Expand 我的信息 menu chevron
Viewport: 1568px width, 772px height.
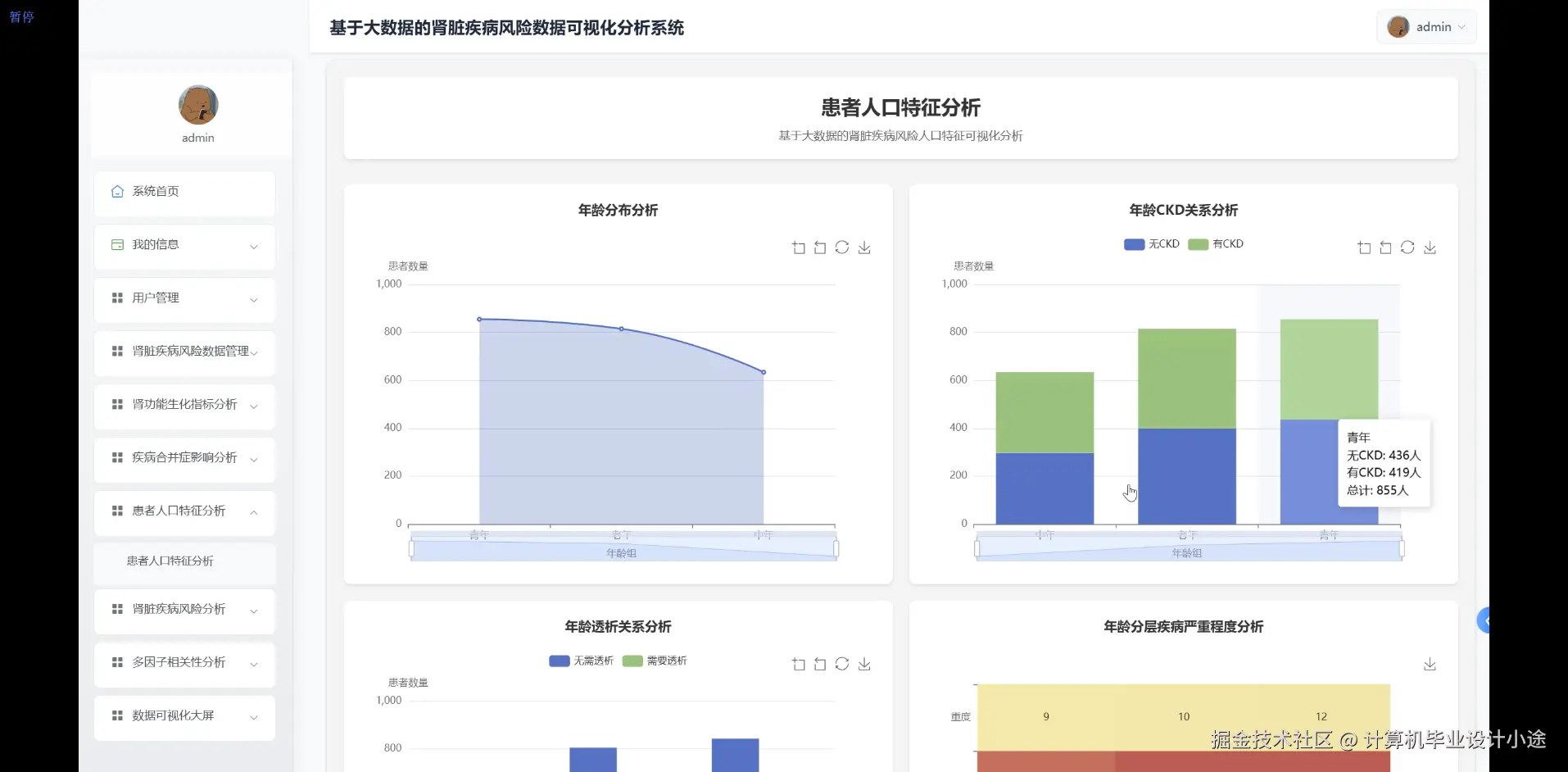pos(254,246)
